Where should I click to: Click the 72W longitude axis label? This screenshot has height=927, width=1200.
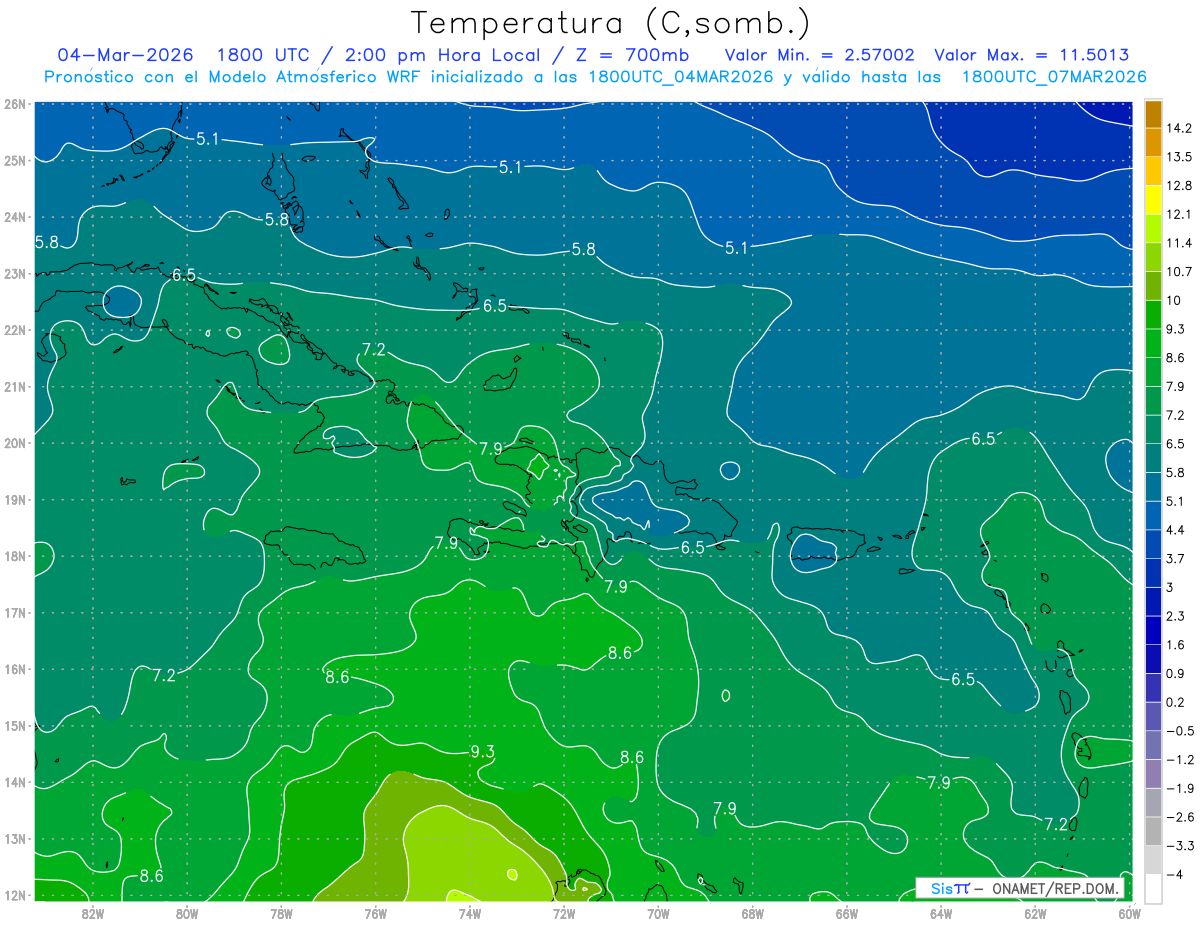tap(564, 912)
